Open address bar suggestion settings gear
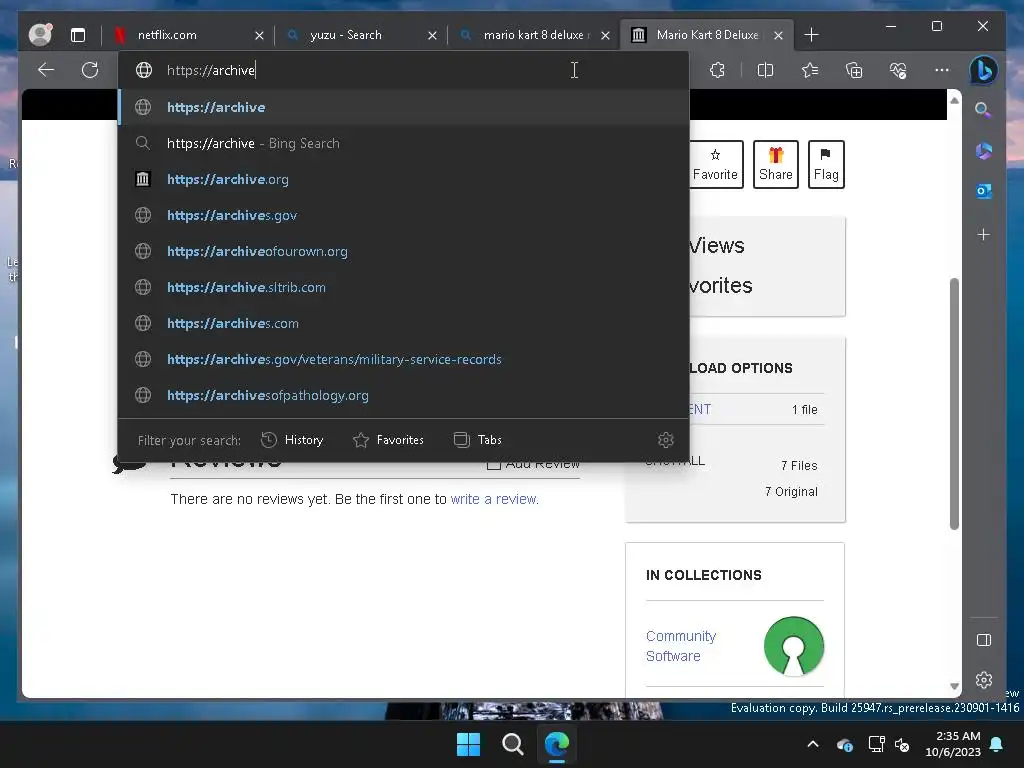The width and height of the screenshot is (1024, 768). click(665, 440)
